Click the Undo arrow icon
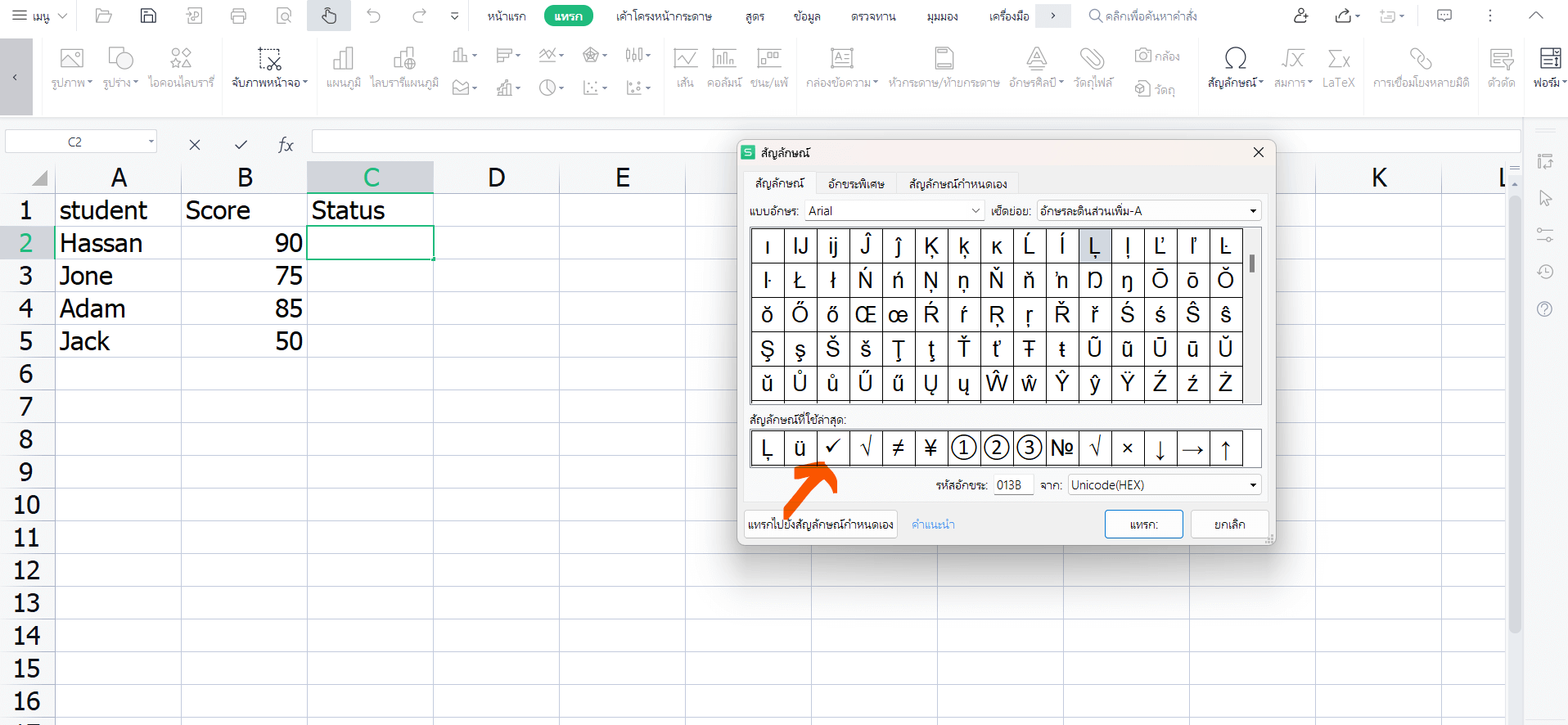The width and height of the screenshot is (1568, 725). click(x=373, y=16)
